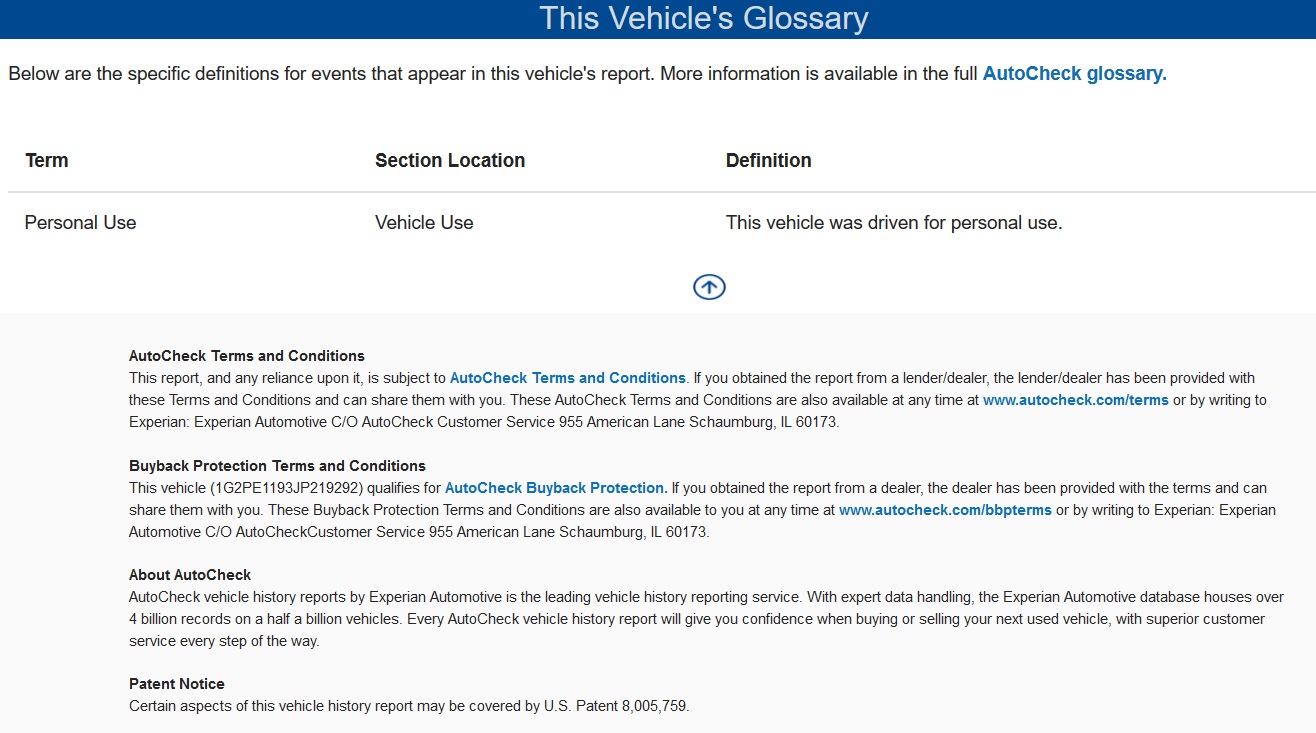This screenshot has width=1316, height=733.
Task: Click the driven for personal use definition text
Action: click(x=894, y=223)
